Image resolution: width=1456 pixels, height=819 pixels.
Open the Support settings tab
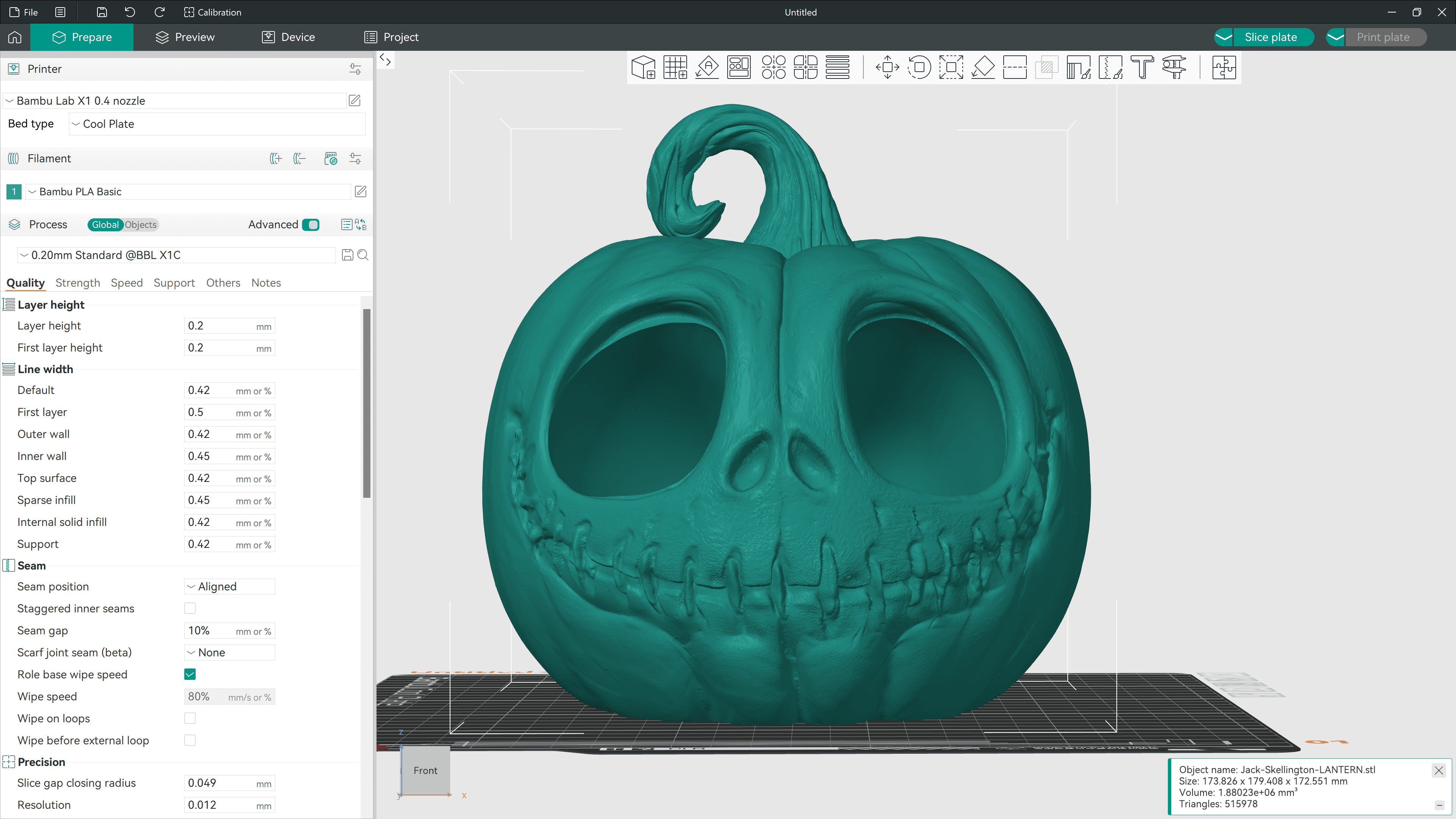pos(174,282)
